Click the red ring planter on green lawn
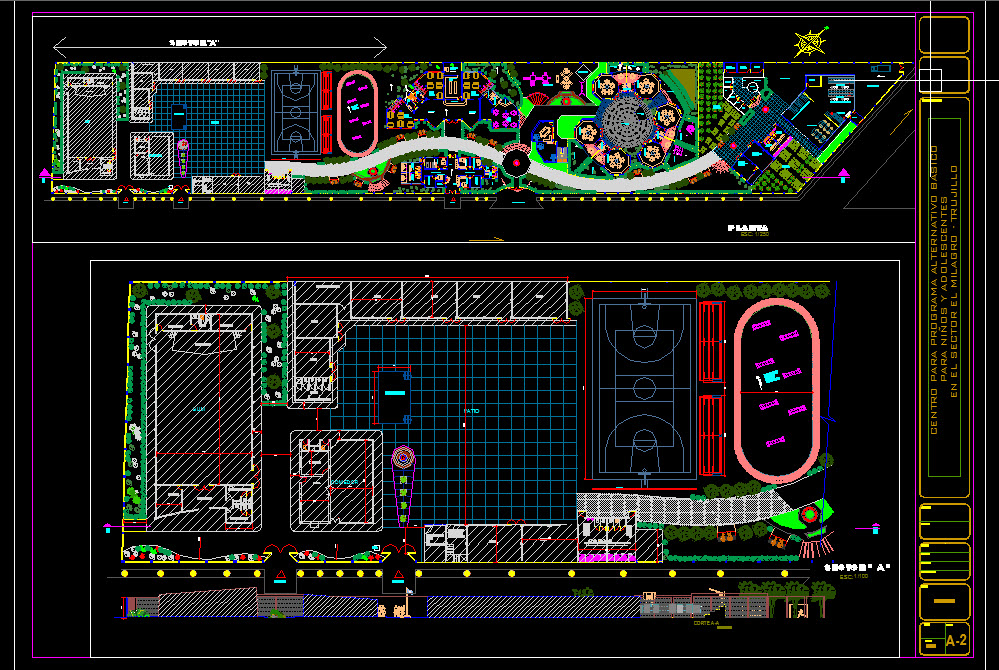This screenshot has width=999, height=670. coord(809,514)
